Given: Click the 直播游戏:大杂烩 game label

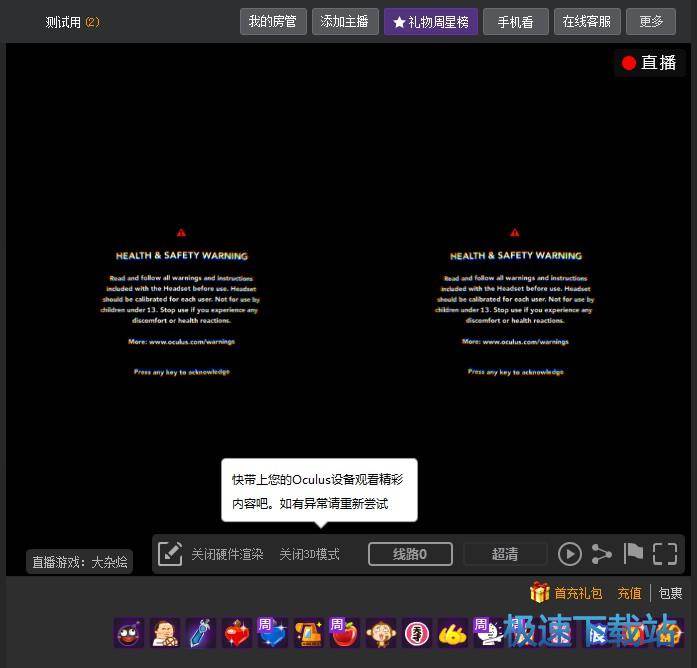Looking at the screenshot, I should [x=80, y=562].
